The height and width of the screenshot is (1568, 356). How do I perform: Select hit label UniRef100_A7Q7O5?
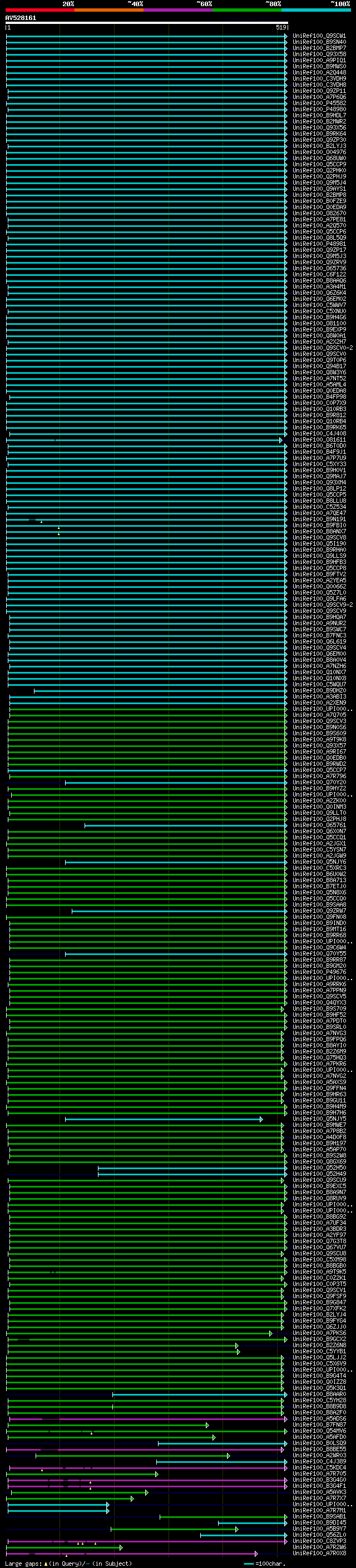tap(319, 715)
